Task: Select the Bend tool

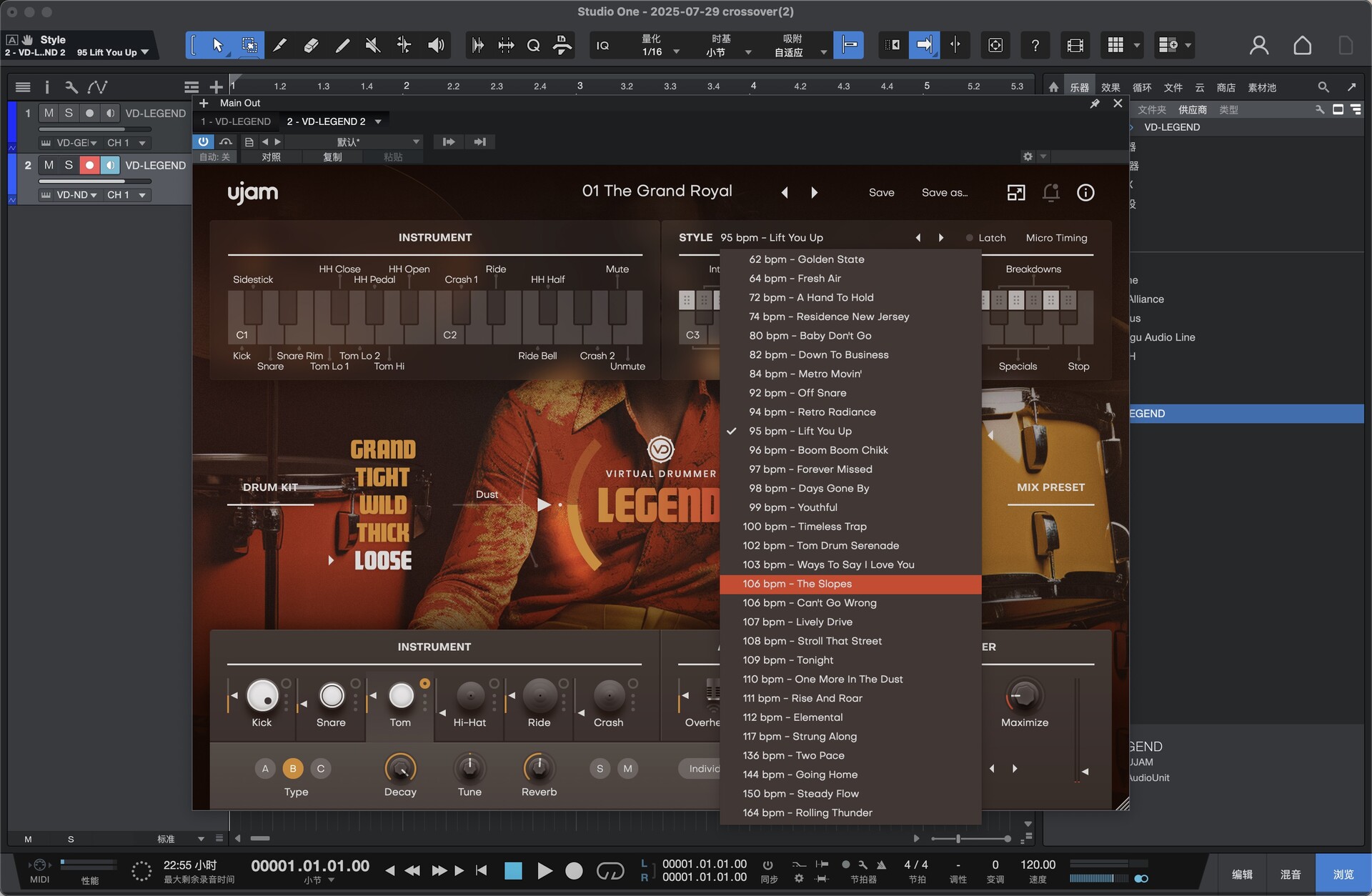Action: (404, 45)
